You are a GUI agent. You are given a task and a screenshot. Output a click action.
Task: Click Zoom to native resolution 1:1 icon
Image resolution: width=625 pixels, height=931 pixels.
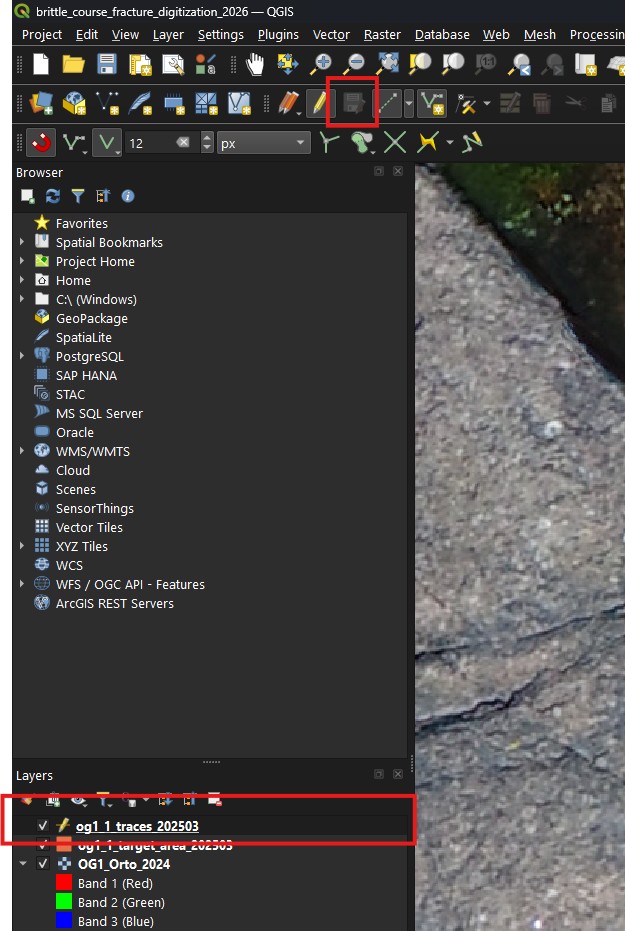(486, 64)
